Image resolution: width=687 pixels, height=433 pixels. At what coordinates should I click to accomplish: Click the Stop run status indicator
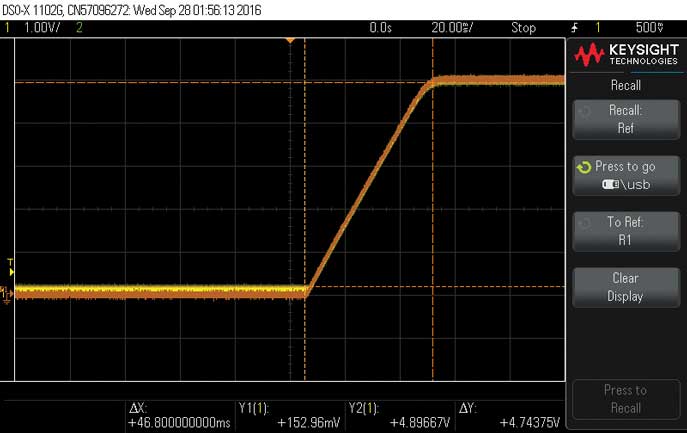(x=523, y=28)
